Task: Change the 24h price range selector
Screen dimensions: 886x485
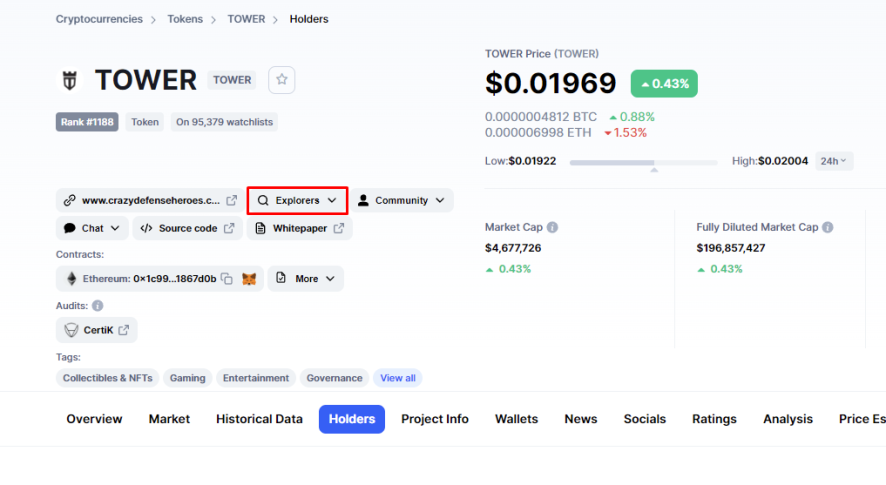Action: pyautogui.click(x=834, y=161)
